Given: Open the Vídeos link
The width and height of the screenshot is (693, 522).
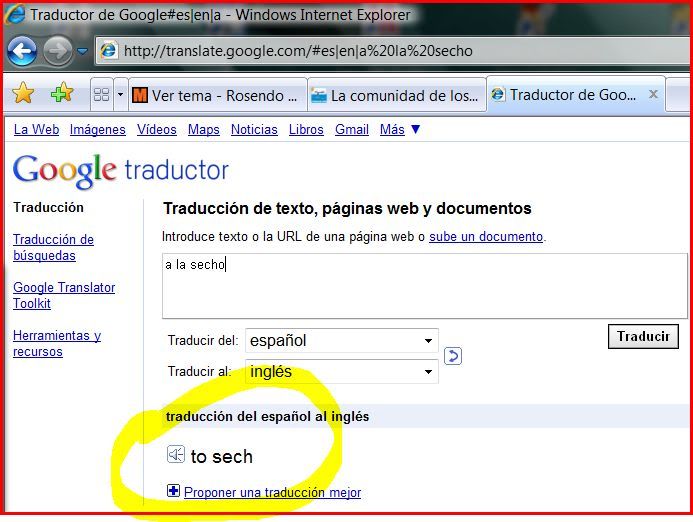Looking at the screenshot, I should click(156, 130).
